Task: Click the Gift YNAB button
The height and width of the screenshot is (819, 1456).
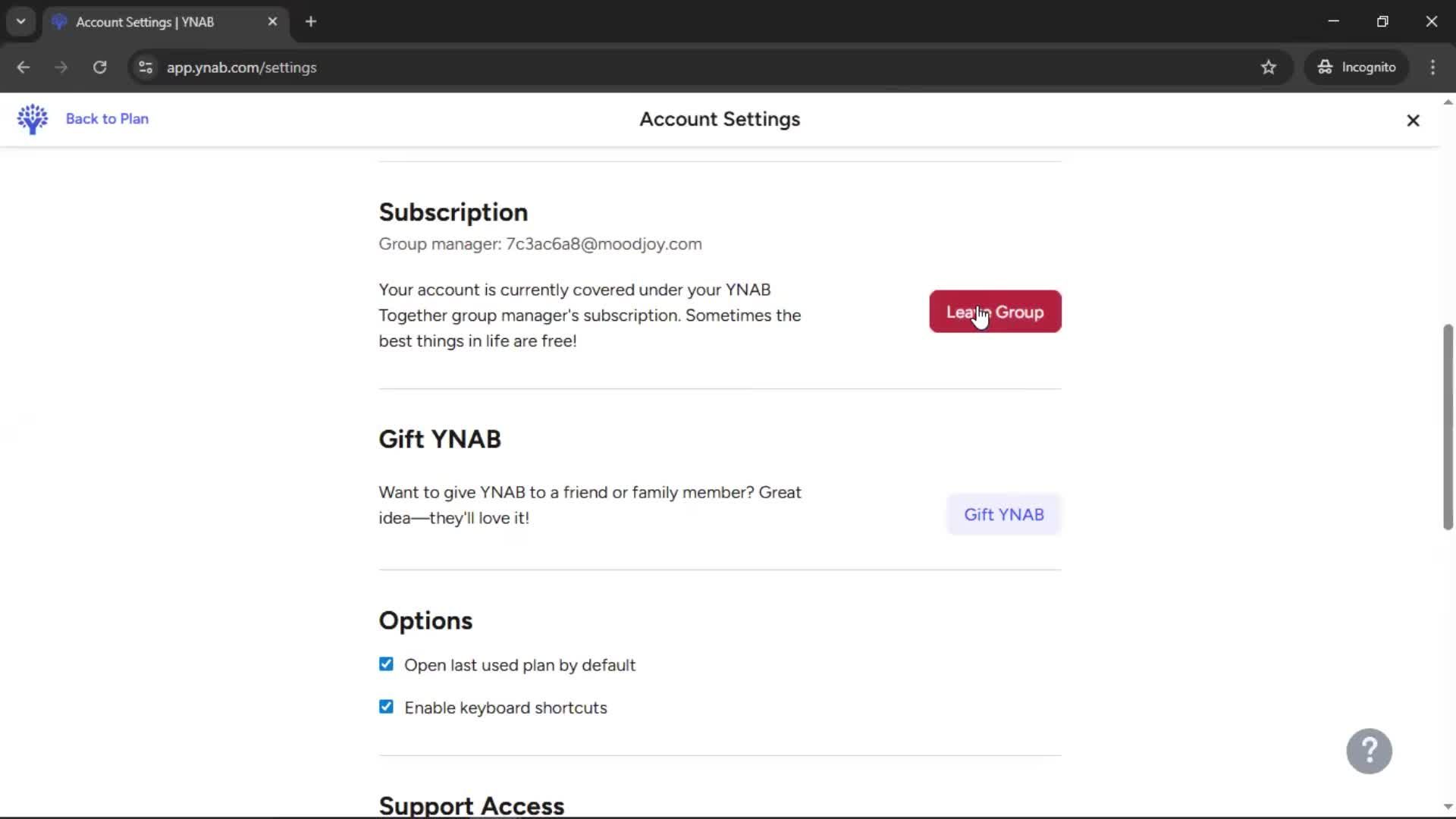Action: point(1003,514)
